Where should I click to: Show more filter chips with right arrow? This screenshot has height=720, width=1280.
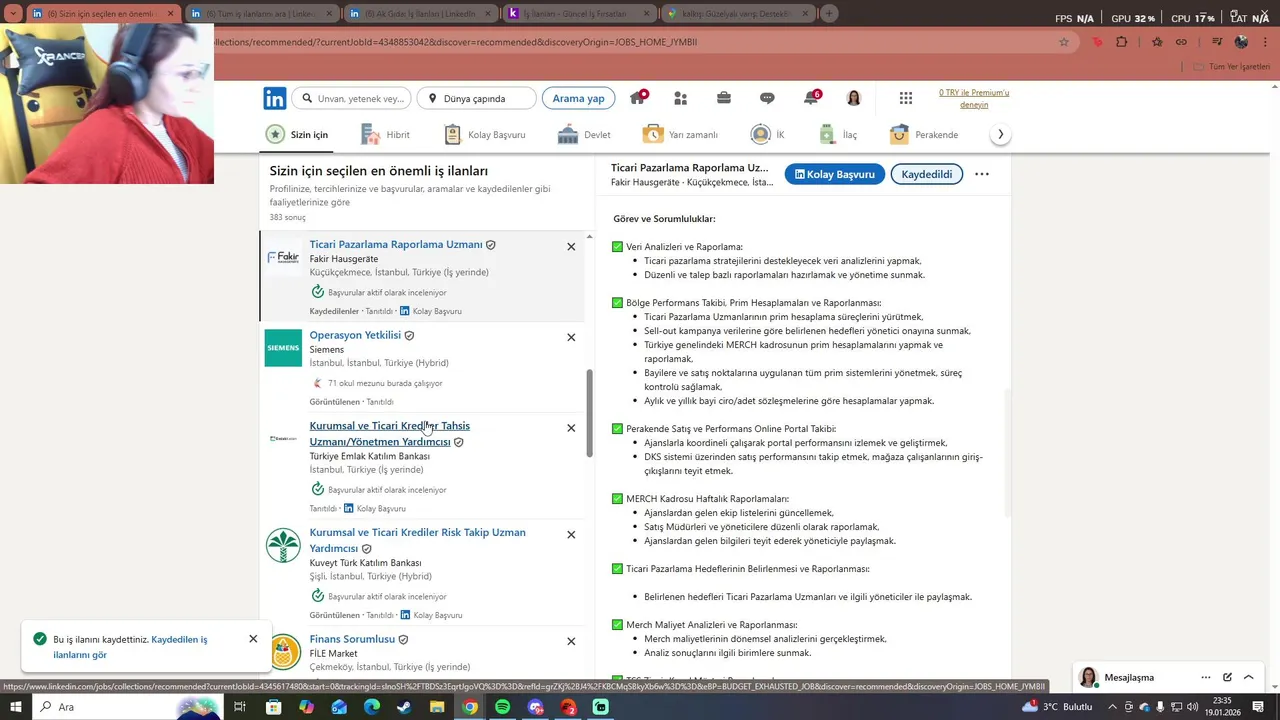(x=1000, y=134)
